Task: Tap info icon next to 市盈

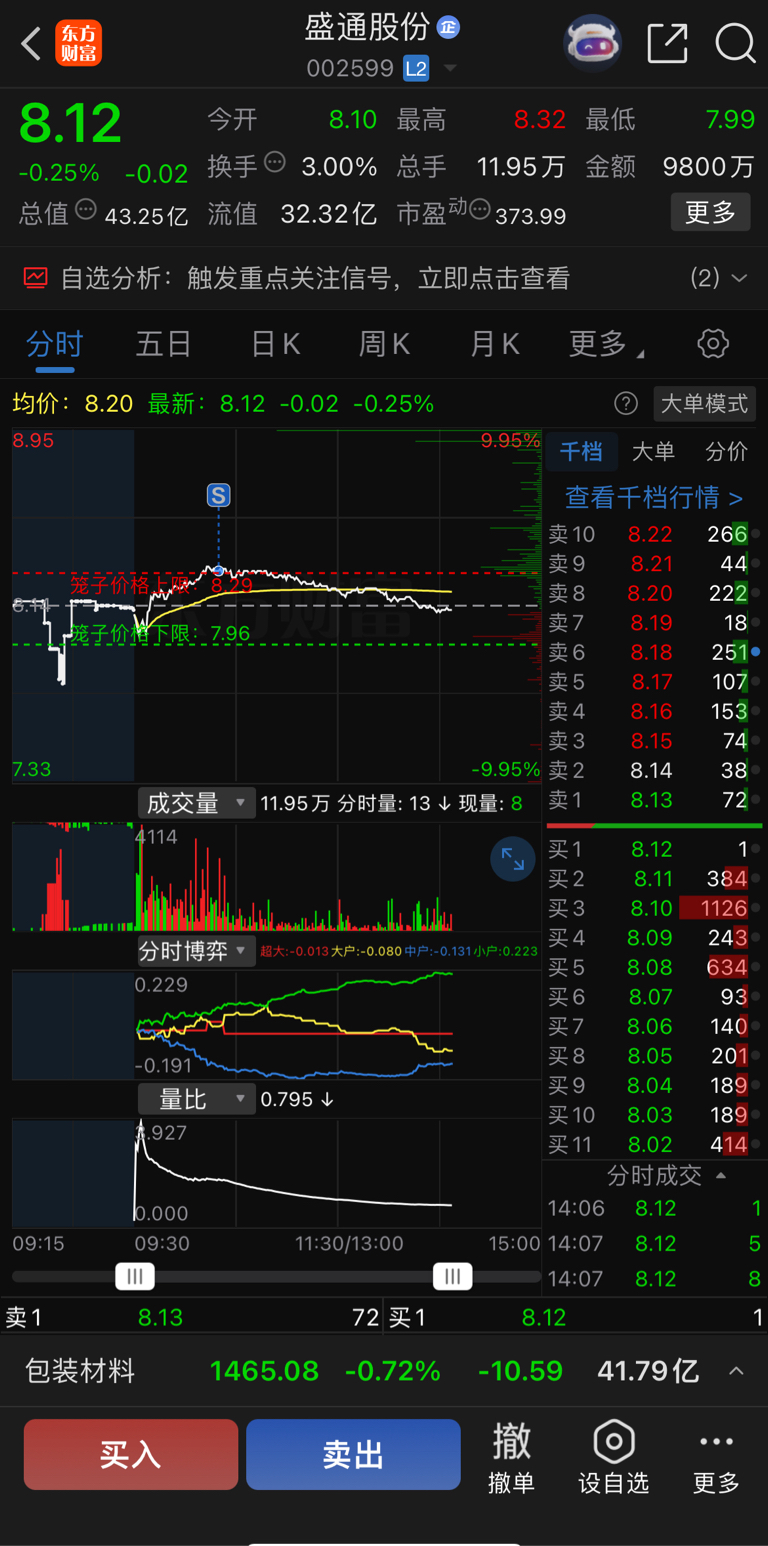Action: [480, 211]
